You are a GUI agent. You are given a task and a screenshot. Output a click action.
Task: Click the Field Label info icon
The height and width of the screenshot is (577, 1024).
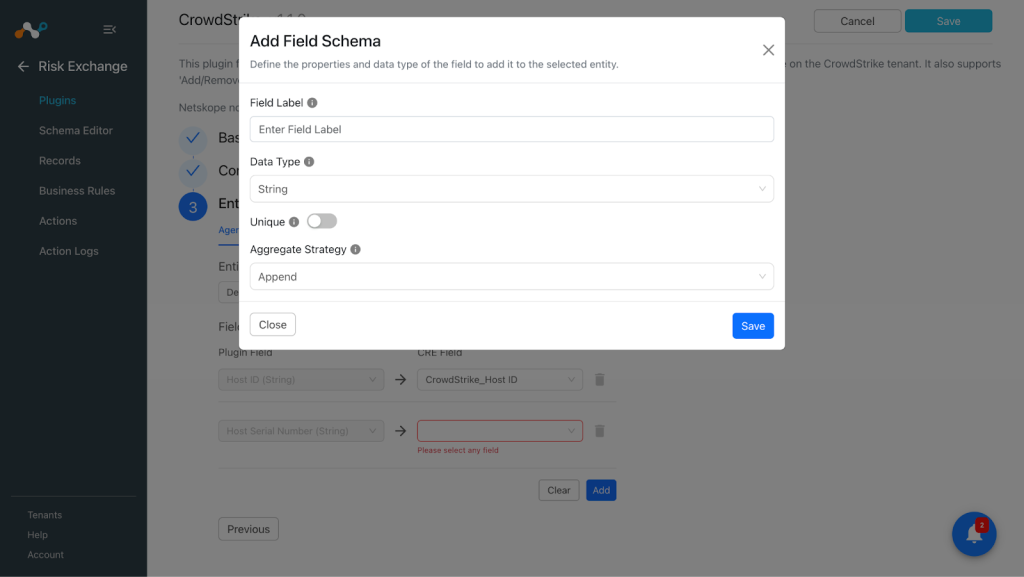pyautogui.click(x=312, y=102)
